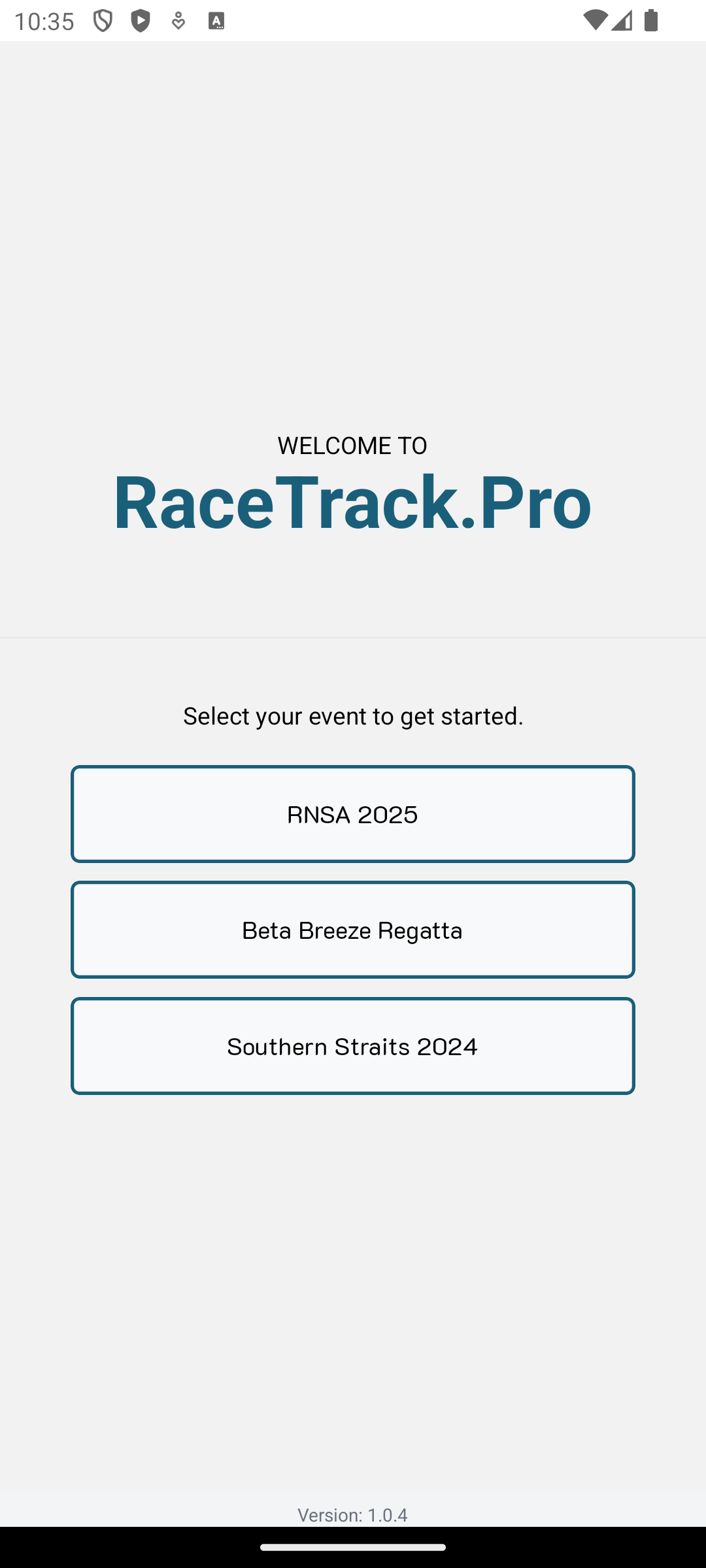Tap the cellular signal strength icon

[622, 20]
